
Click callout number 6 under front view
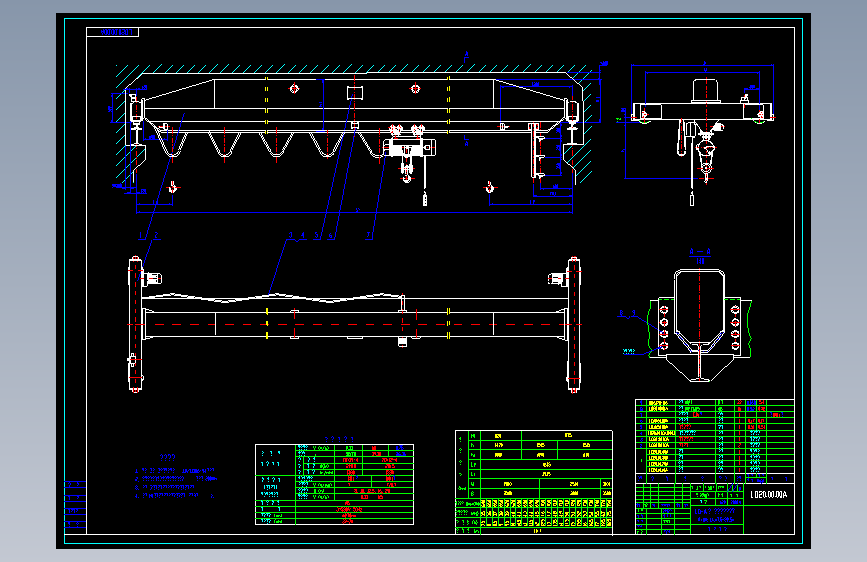(331, 235)
